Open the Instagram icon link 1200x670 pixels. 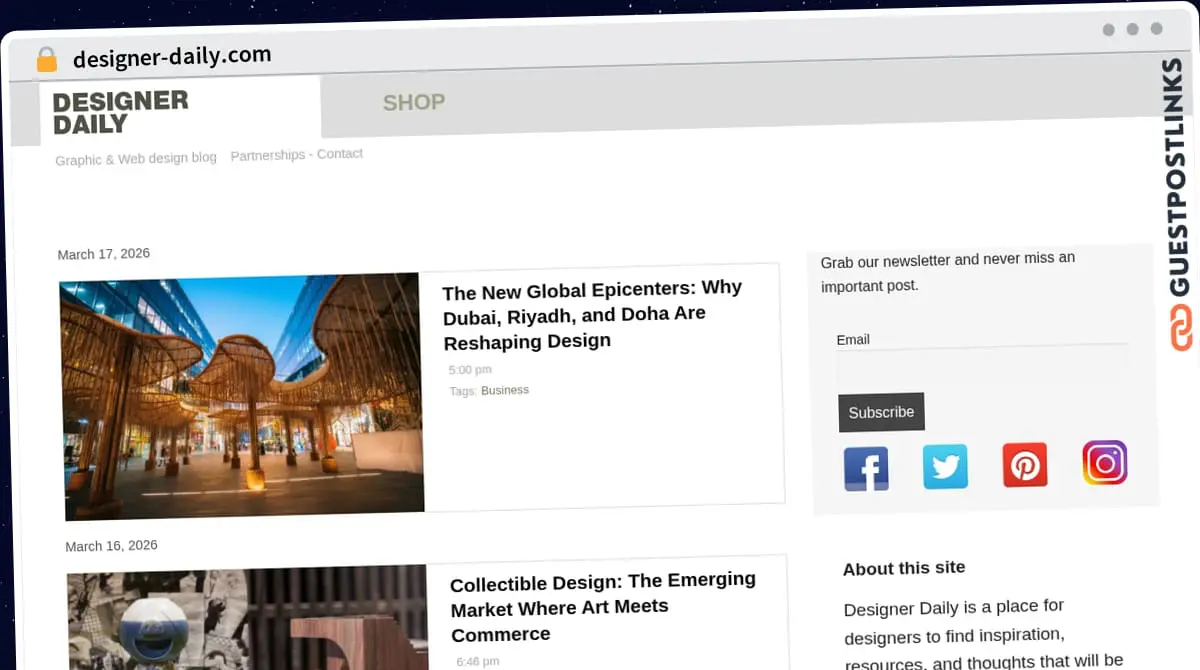click(1104, 463)
